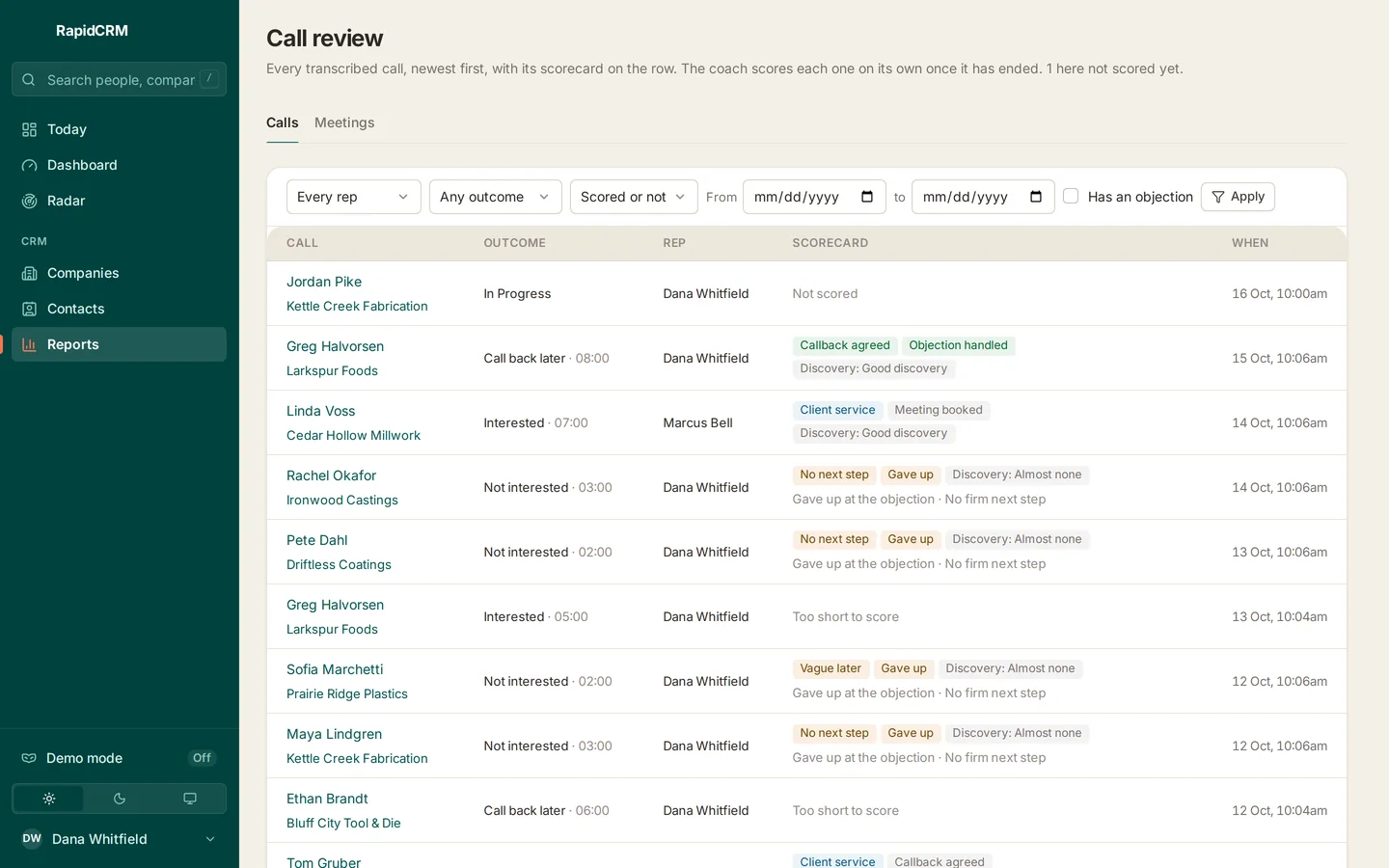This screenshot has width=1389, height=868.
Task: Click the To date input field
Action: 983,197
